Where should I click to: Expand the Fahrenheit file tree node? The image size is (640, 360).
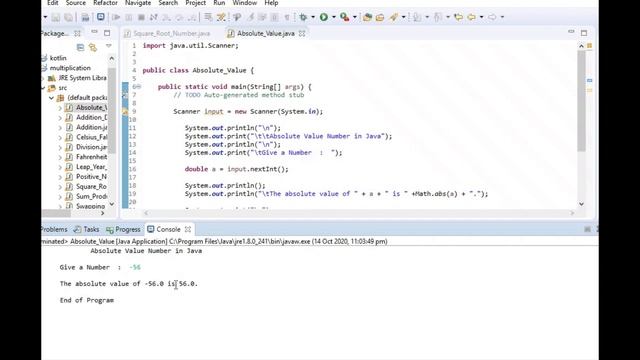click(x=60, y=157)
